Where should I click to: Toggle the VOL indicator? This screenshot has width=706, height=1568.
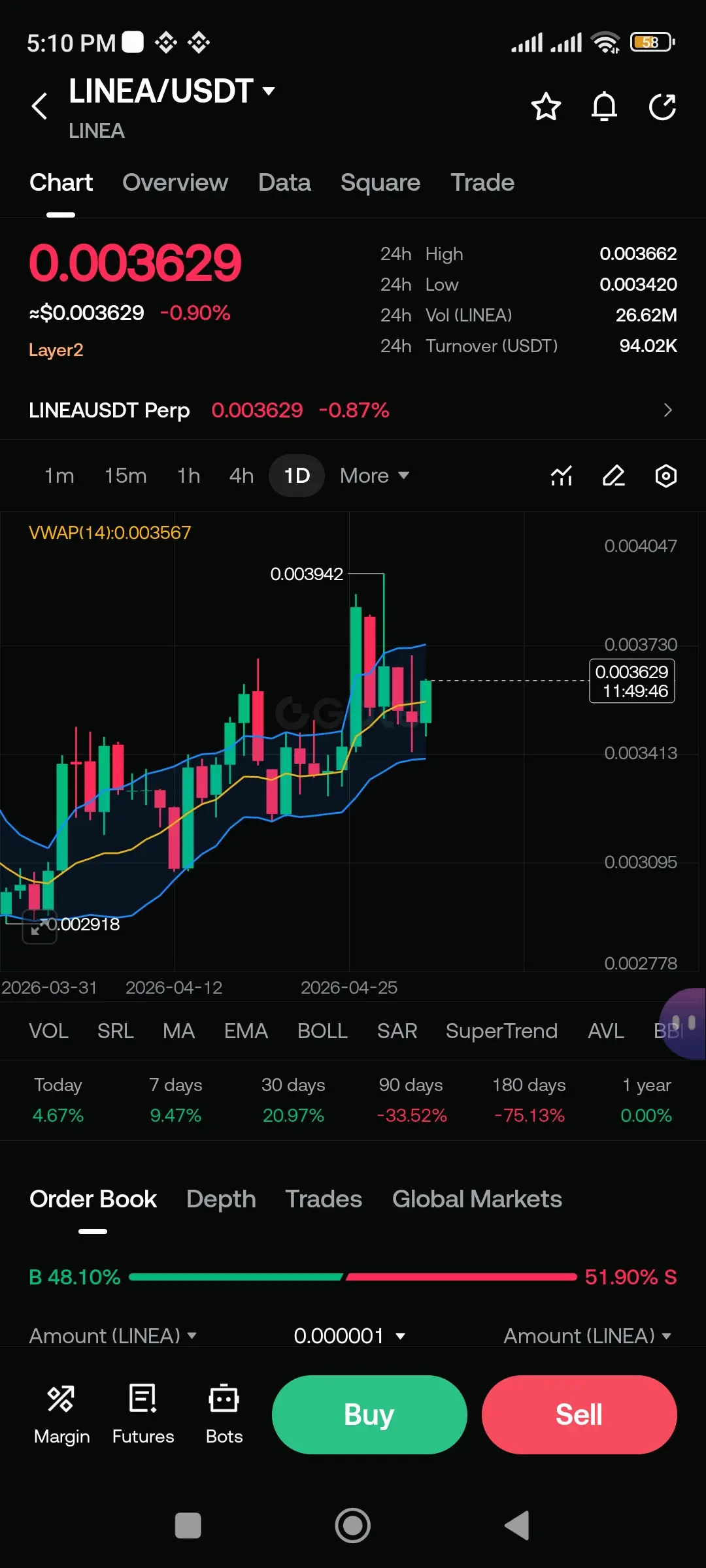[x=49, y=1031]
